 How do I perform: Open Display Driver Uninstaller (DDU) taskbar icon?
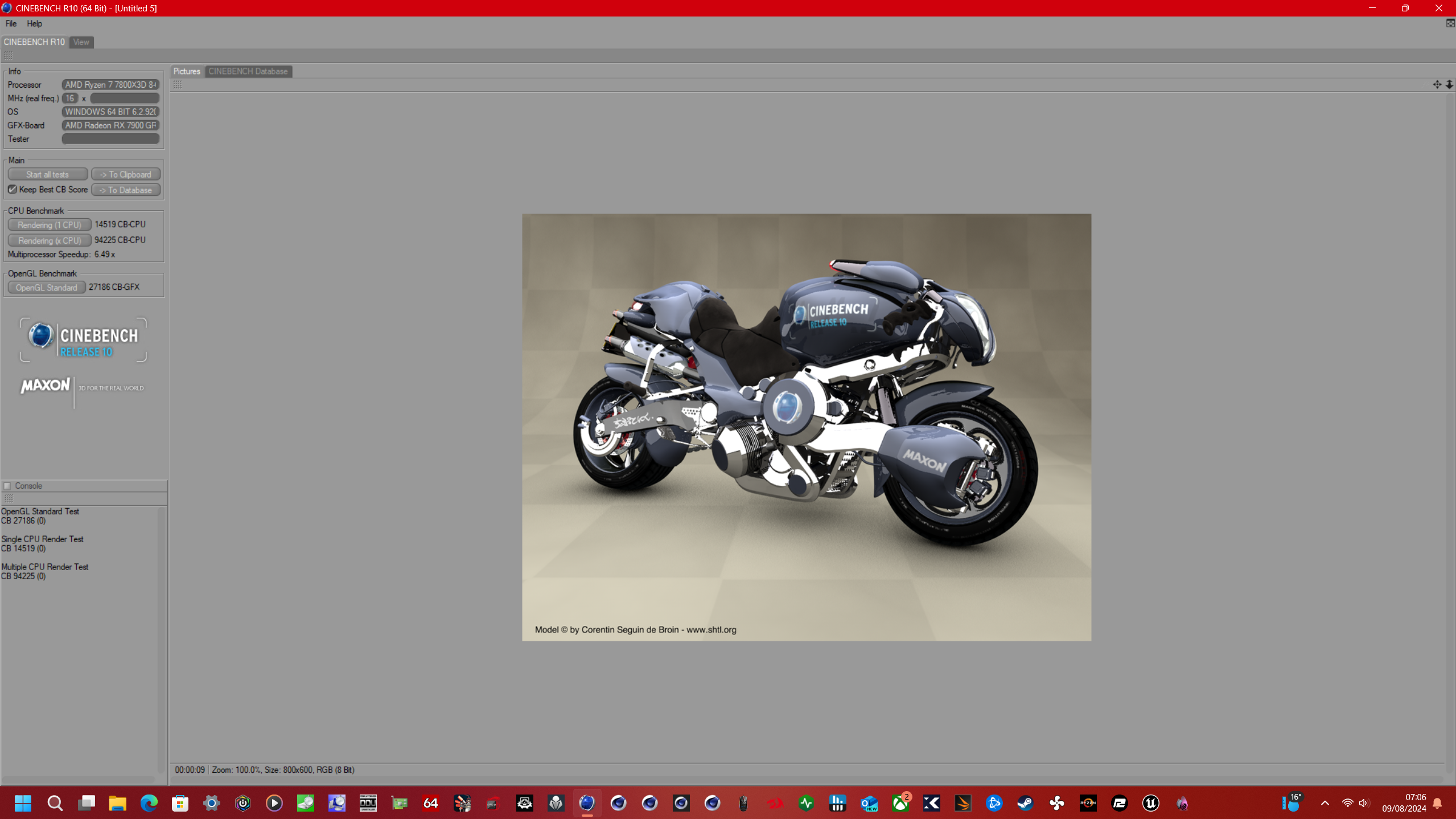368,804
